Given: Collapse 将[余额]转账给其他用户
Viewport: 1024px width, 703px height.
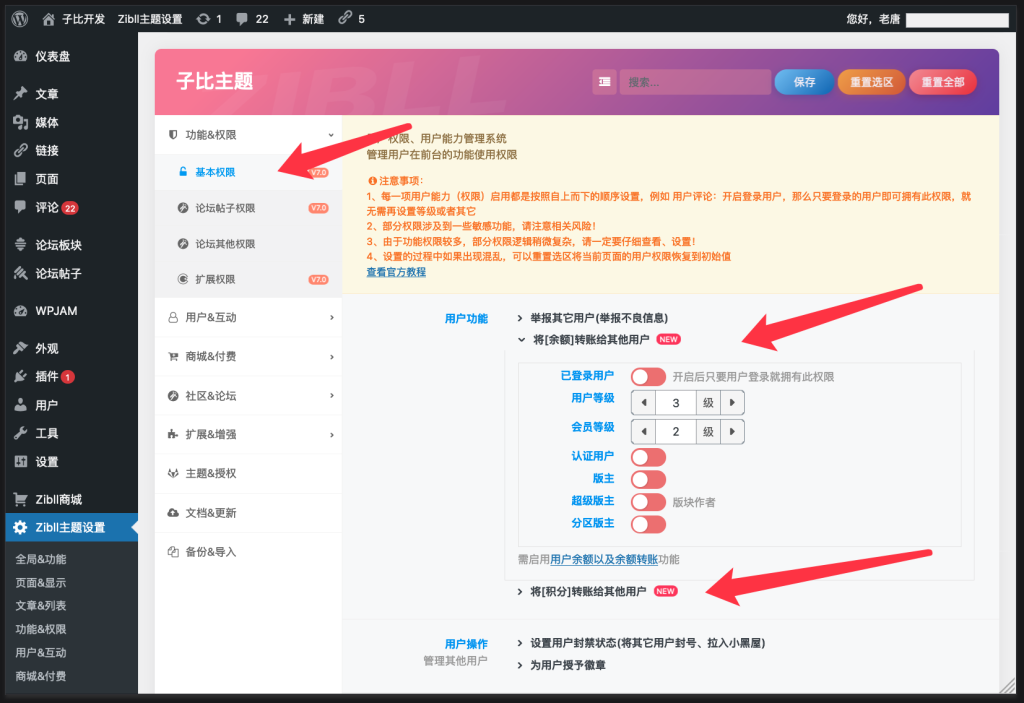Looking at the screenshot, I should point(599,339).
